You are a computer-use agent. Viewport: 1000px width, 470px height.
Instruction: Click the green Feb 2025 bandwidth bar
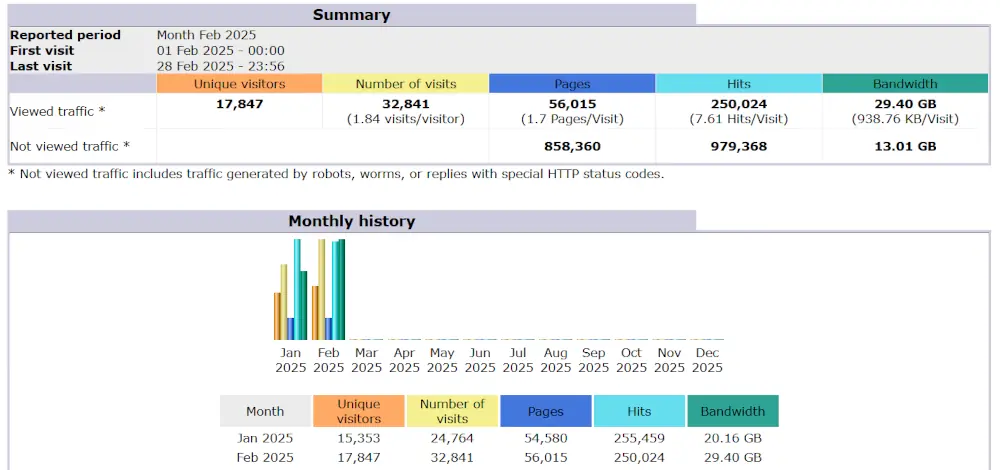(341, 290)
